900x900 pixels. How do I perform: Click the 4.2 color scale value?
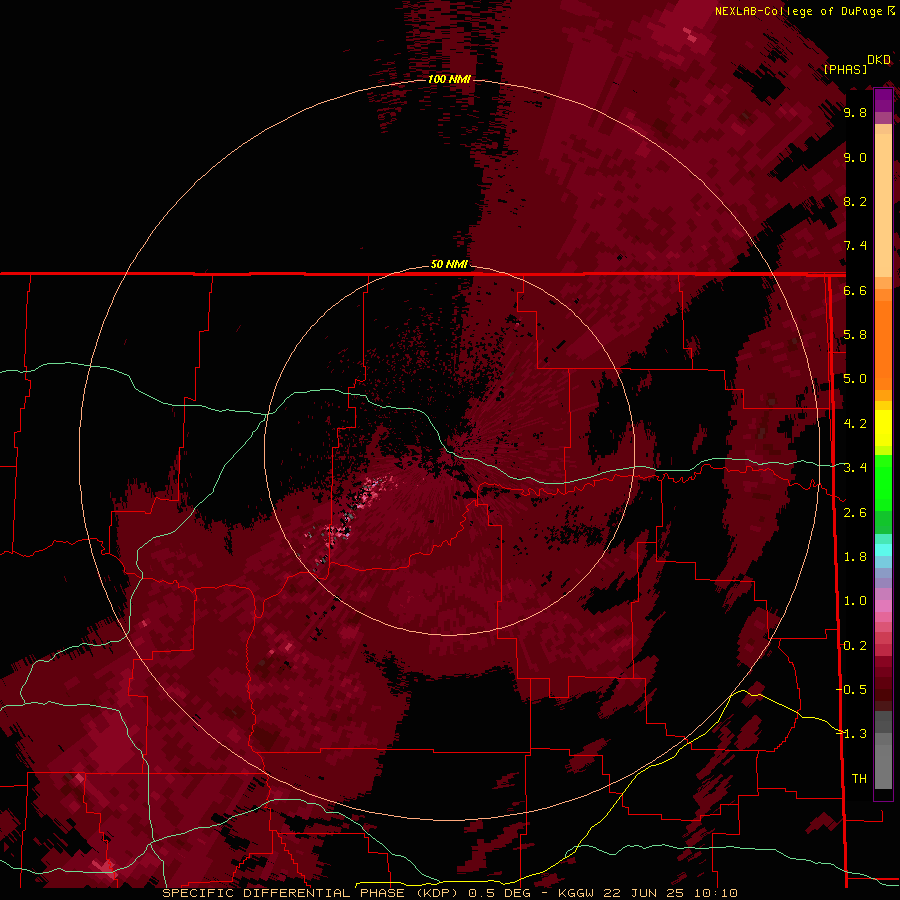(x=855, y=424)
